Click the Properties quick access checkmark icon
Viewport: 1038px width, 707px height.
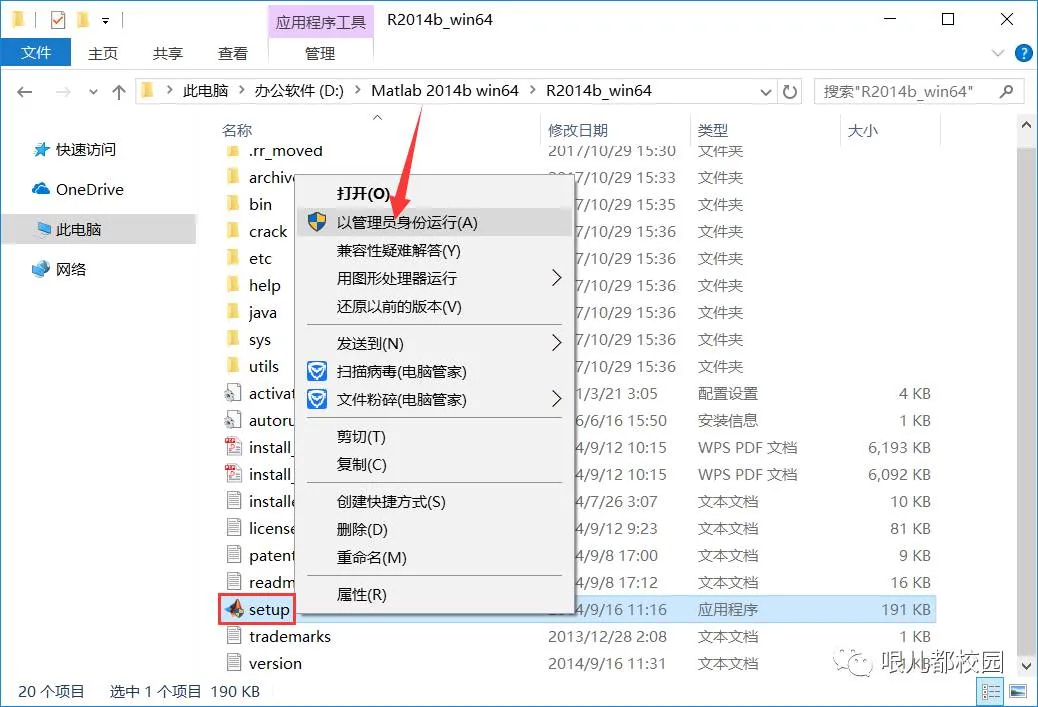58,20
